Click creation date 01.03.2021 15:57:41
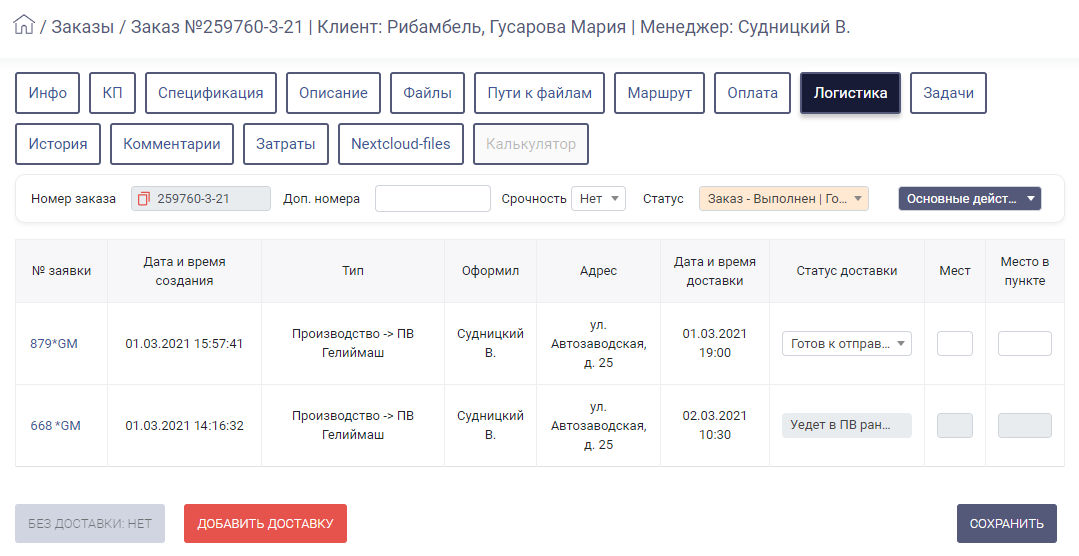Image resolution: width=1079 pixels, height=556 pixels. click(x=184, y=343)
